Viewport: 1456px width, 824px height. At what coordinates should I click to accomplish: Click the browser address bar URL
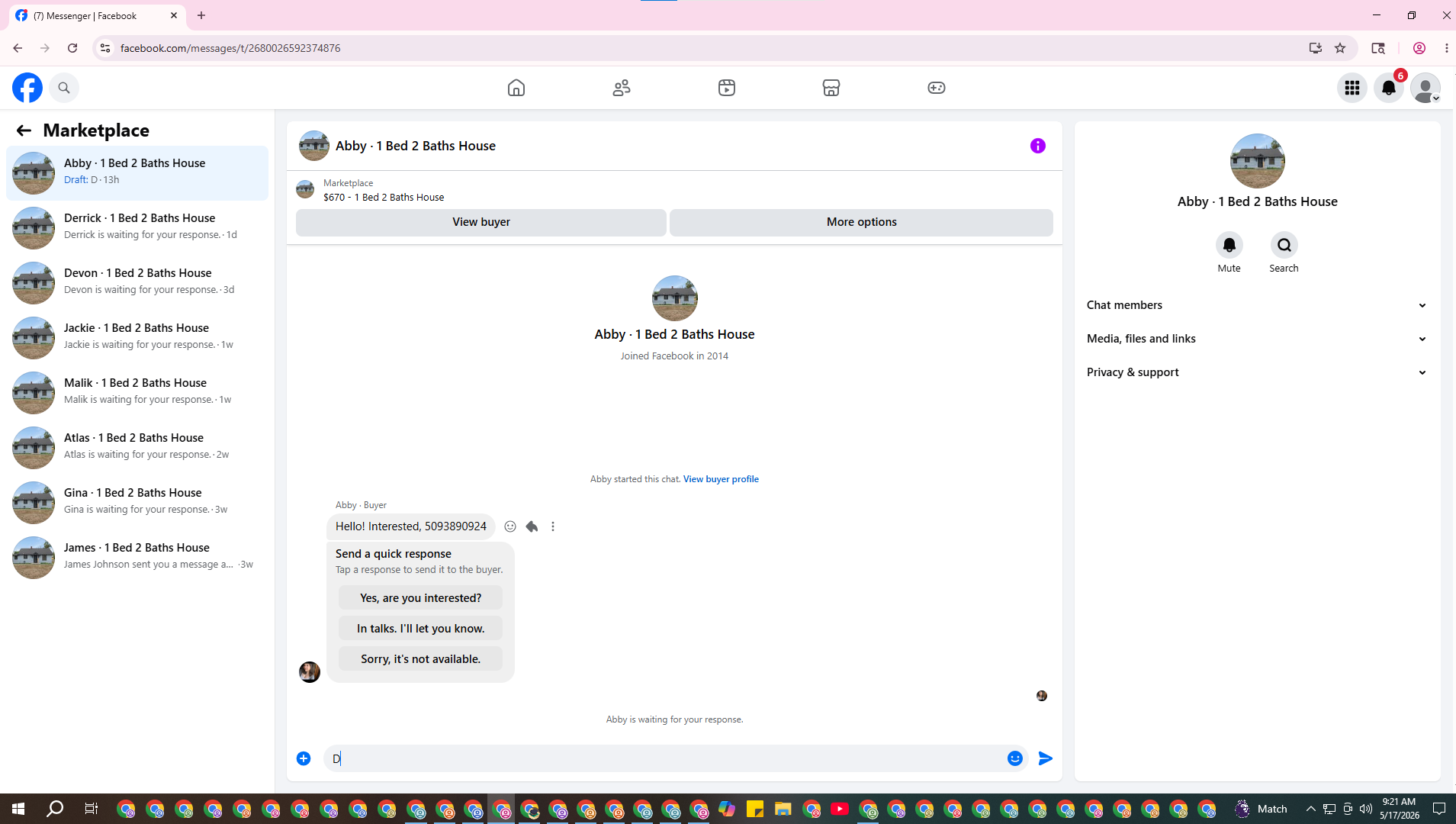click(x=230, y=48)
